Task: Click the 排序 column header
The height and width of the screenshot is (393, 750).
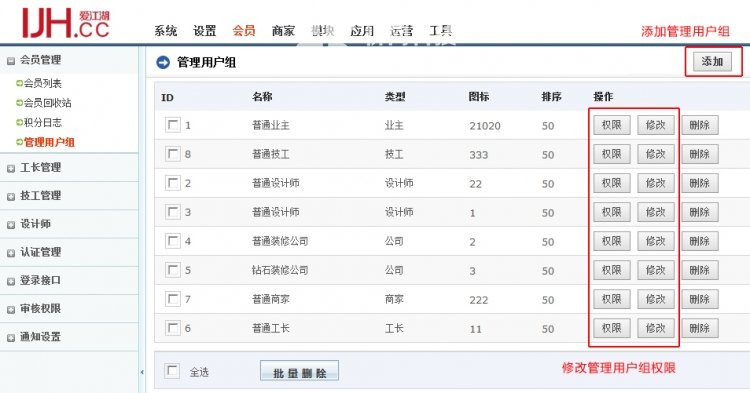Action: 551,97
